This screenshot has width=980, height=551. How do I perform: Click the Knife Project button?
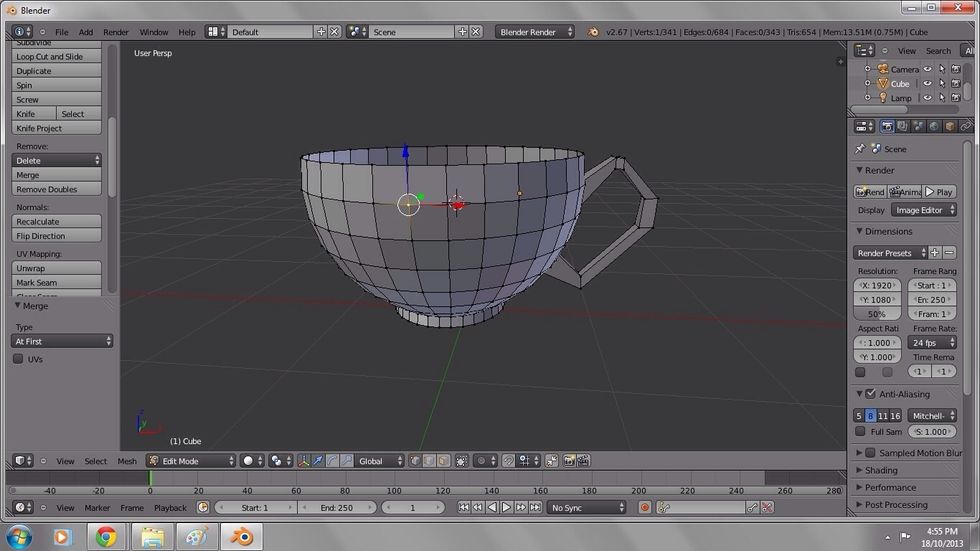(x=56, y=128)
